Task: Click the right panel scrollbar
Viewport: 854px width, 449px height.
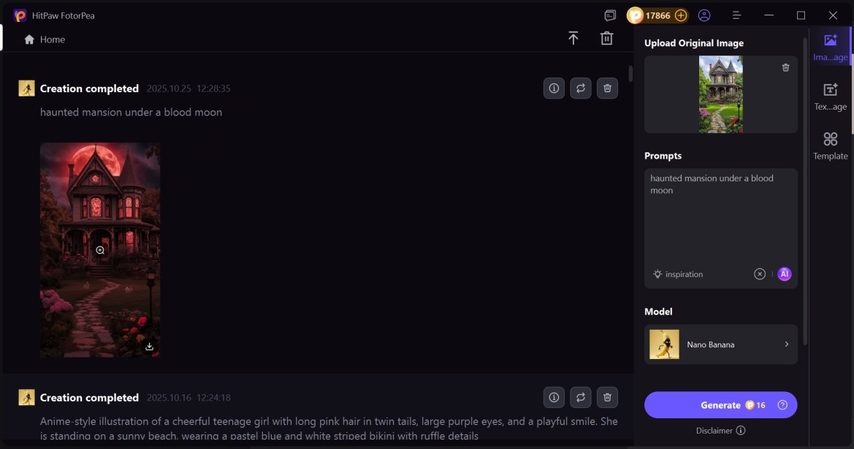Action: 806,191
